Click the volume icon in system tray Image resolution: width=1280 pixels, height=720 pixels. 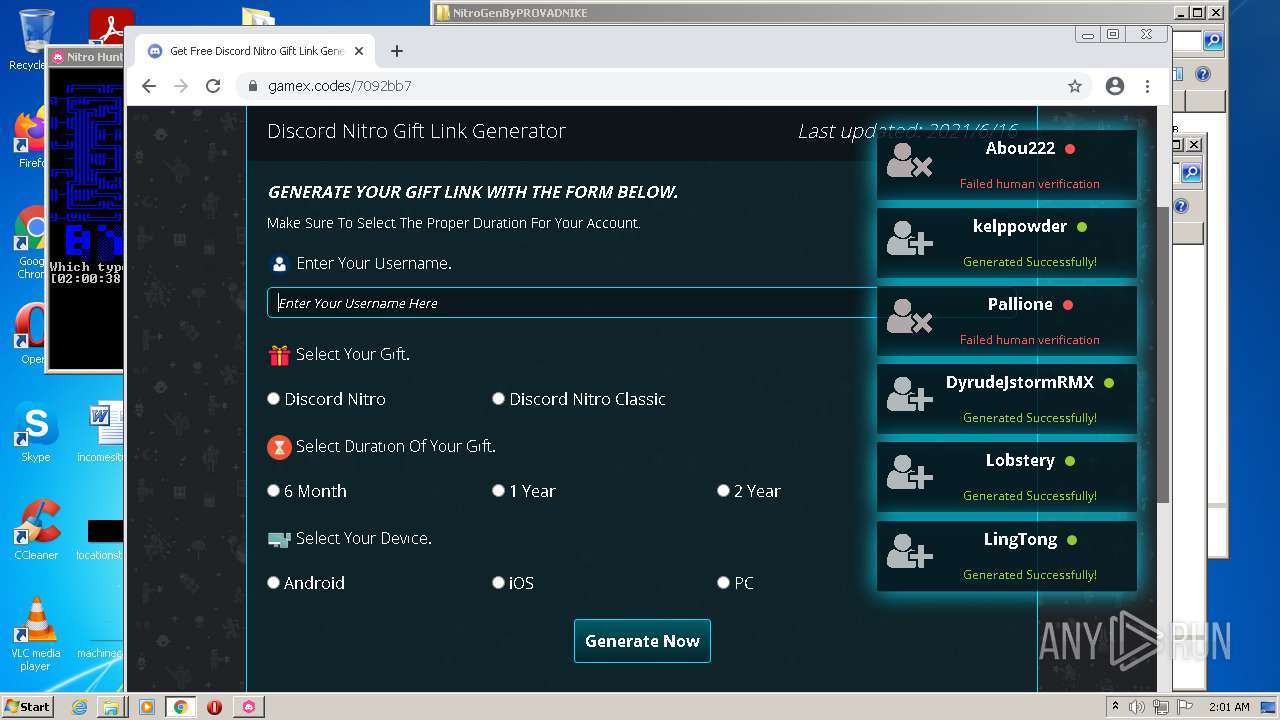[1138, 707]
